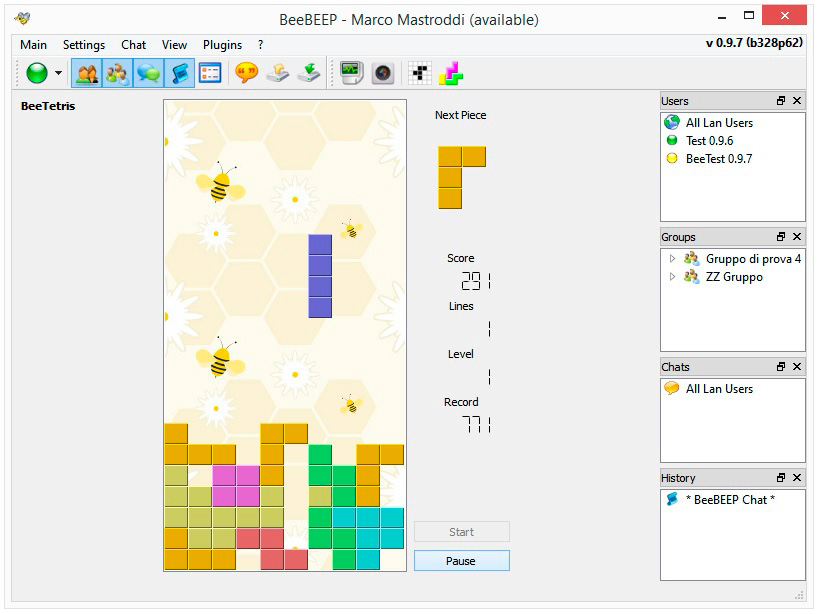Click the Next Piece preview
Viewport: 820px width, 614px height.
[x=462, y=178]
